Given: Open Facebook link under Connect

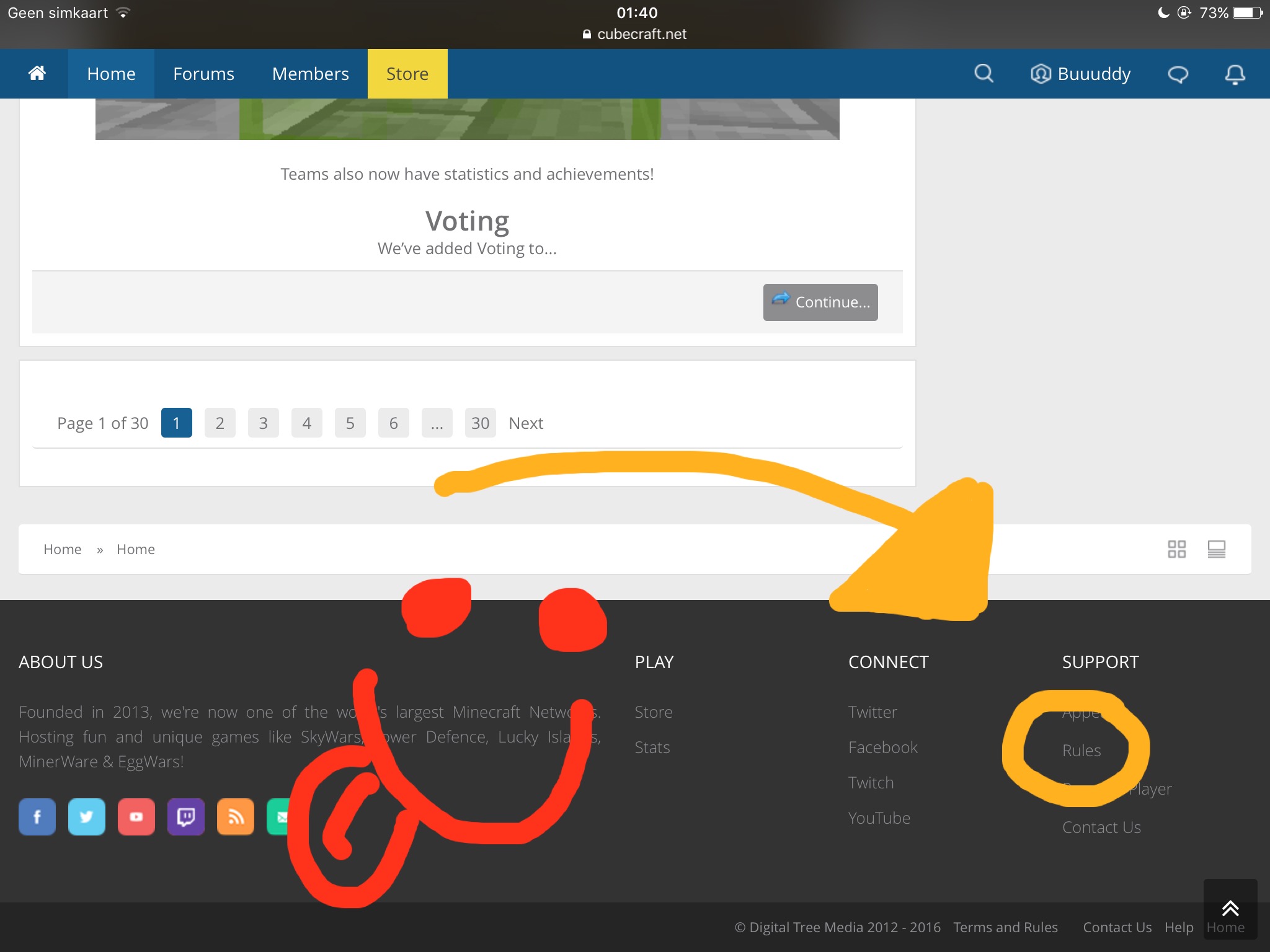Looking at the screenshot, I should coord(883,747).
